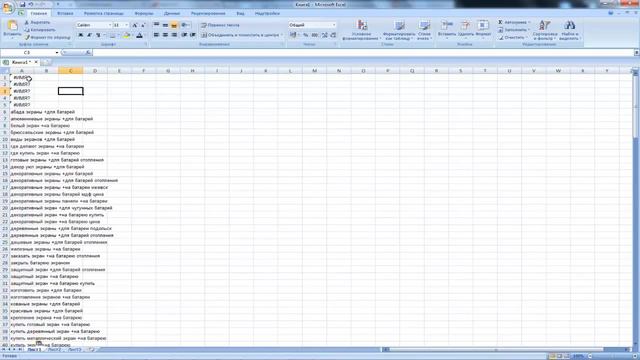Activate Формат по образцу format painter
Screen dimensions: 640x360
click(x=47, y=38)
